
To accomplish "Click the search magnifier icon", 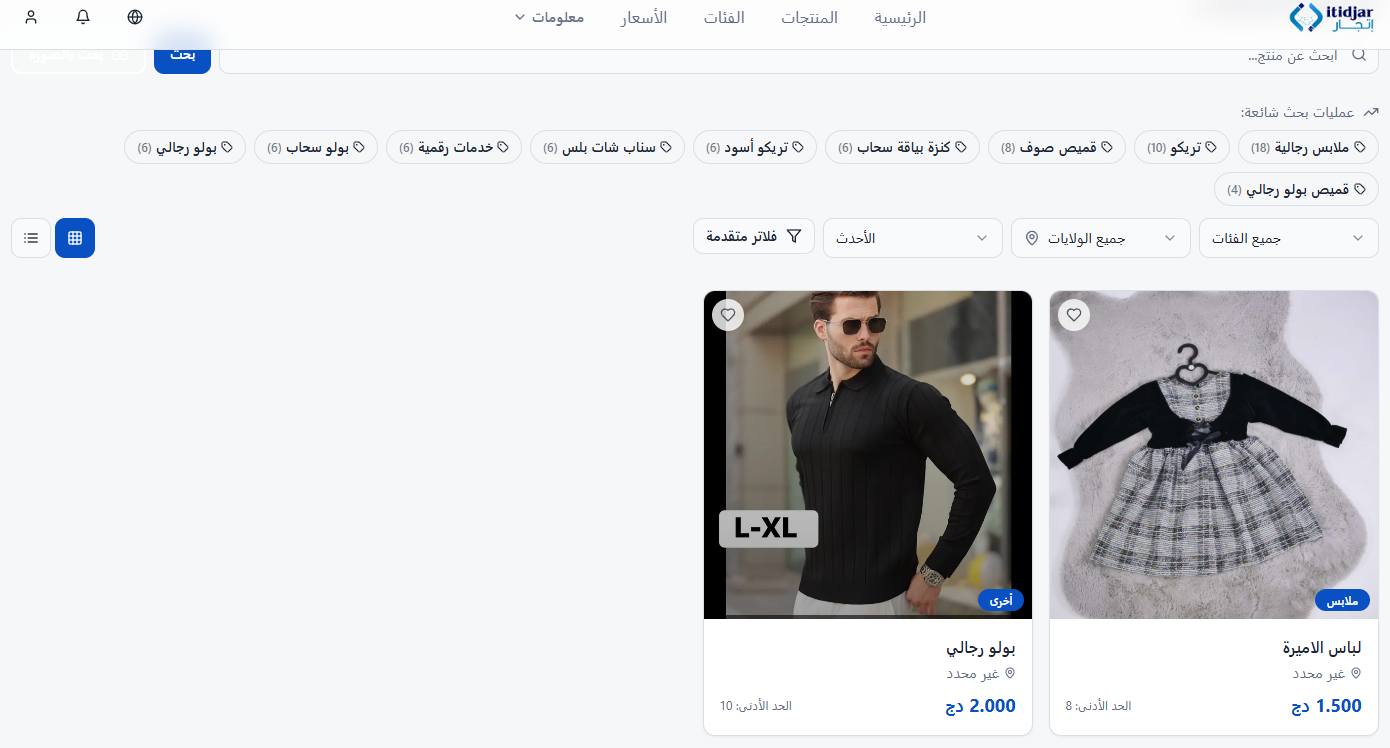I will pyautogui.click(x=1358, y=55).
